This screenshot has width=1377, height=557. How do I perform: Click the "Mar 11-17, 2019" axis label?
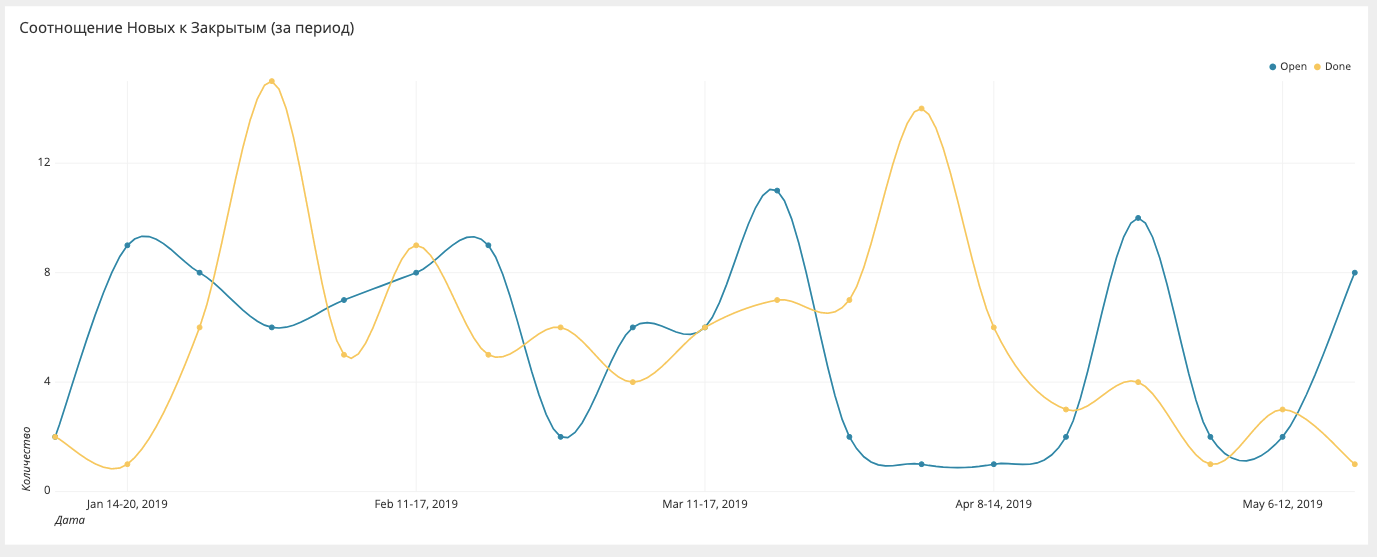[x=705, y=504]
